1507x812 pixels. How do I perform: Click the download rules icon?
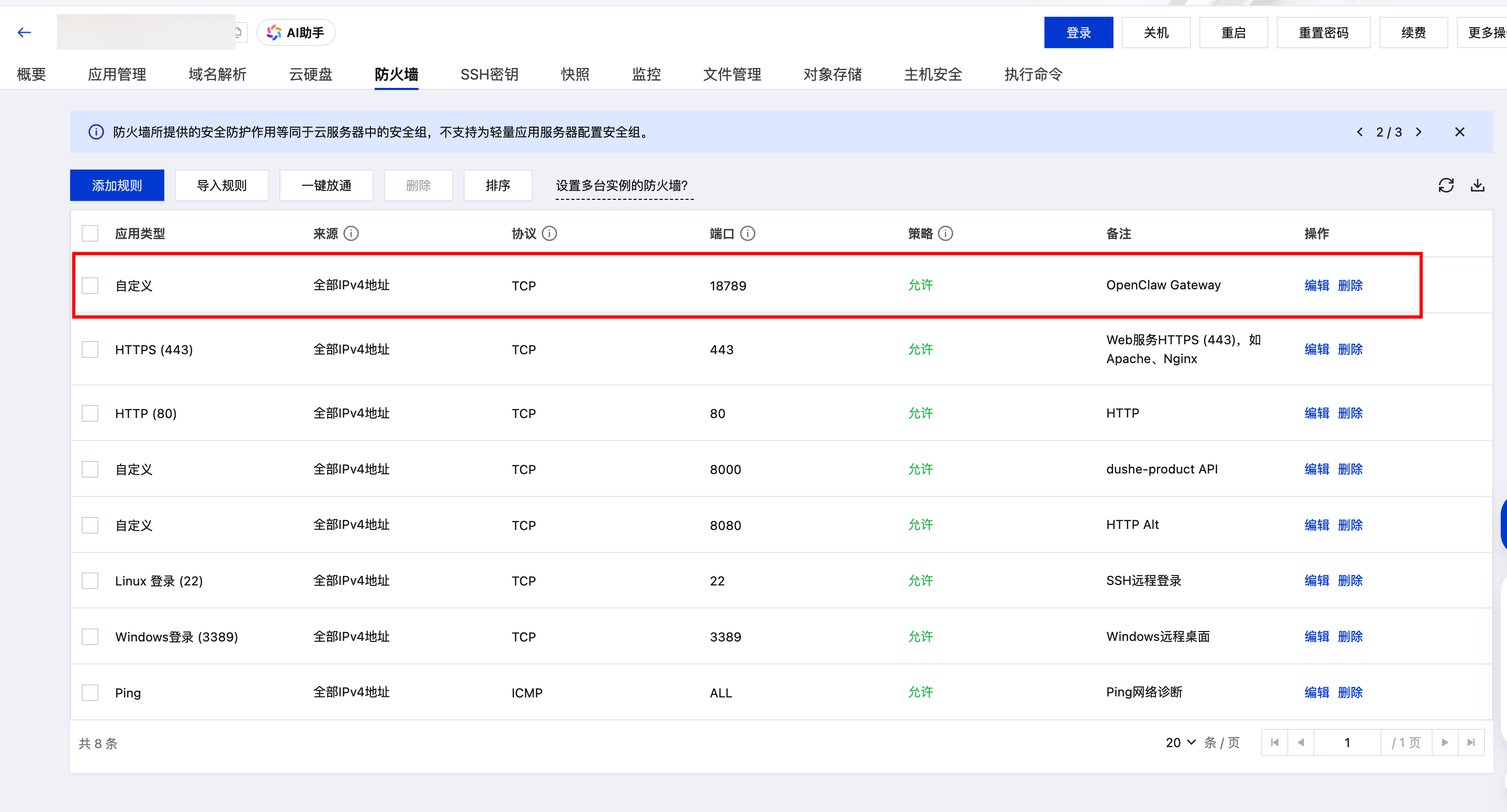[x=1477, y=185]
